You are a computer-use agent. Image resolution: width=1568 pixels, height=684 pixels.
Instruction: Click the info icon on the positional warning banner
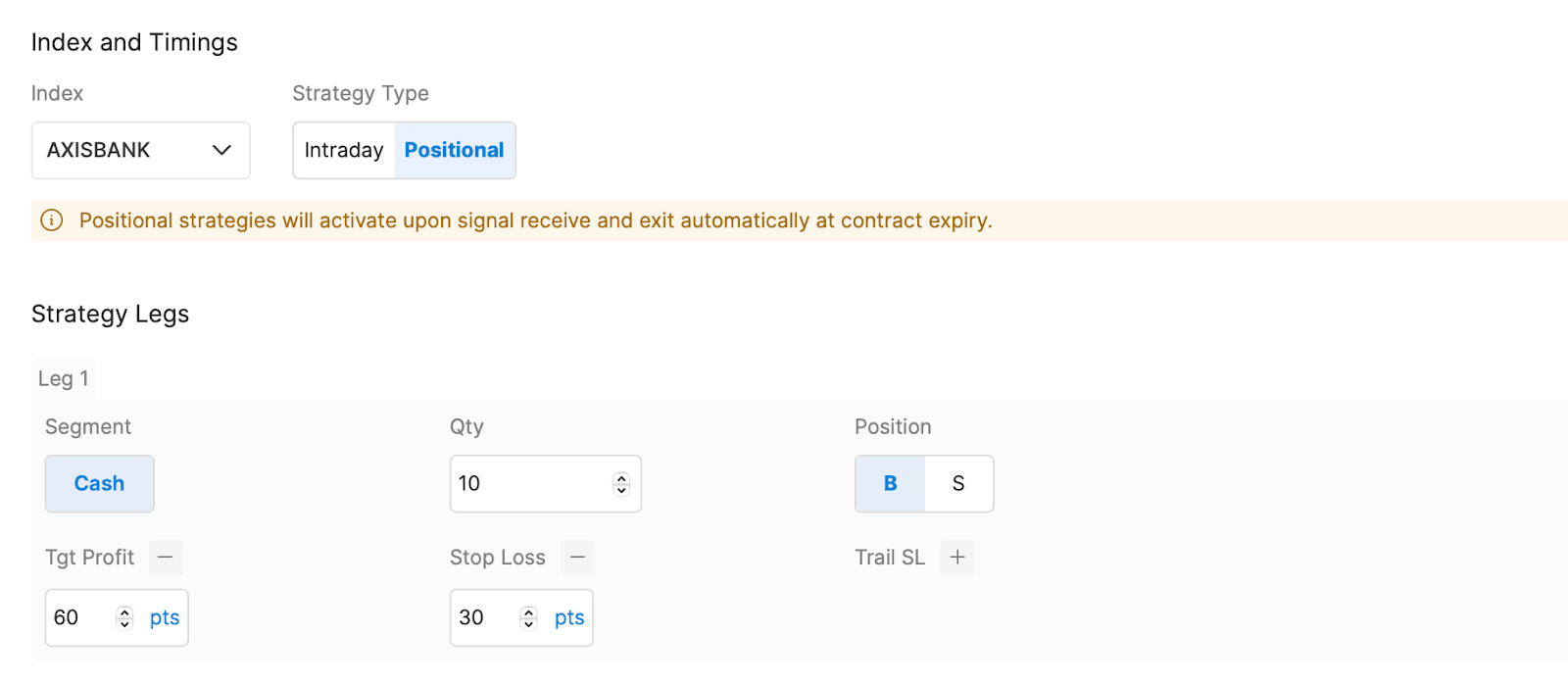[x=51, y=220]
